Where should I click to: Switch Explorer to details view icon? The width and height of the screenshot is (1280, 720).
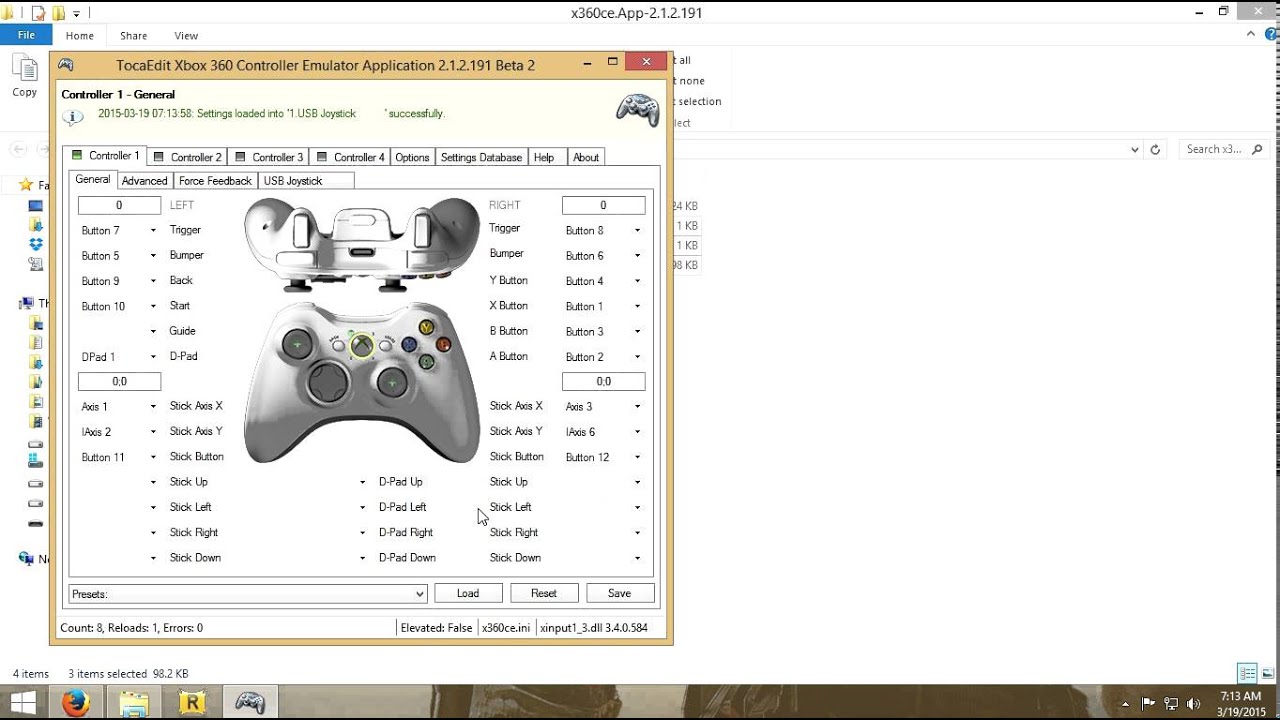click(1247, 673)
